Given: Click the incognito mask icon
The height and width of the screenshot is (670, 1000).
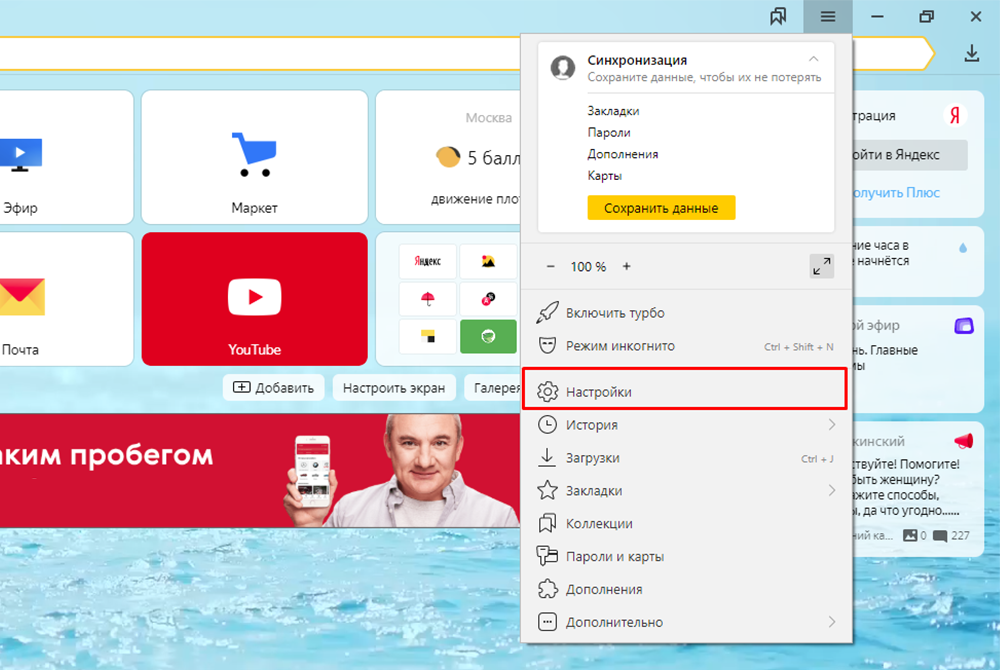Looking at the screenshot, I should 547,346.
